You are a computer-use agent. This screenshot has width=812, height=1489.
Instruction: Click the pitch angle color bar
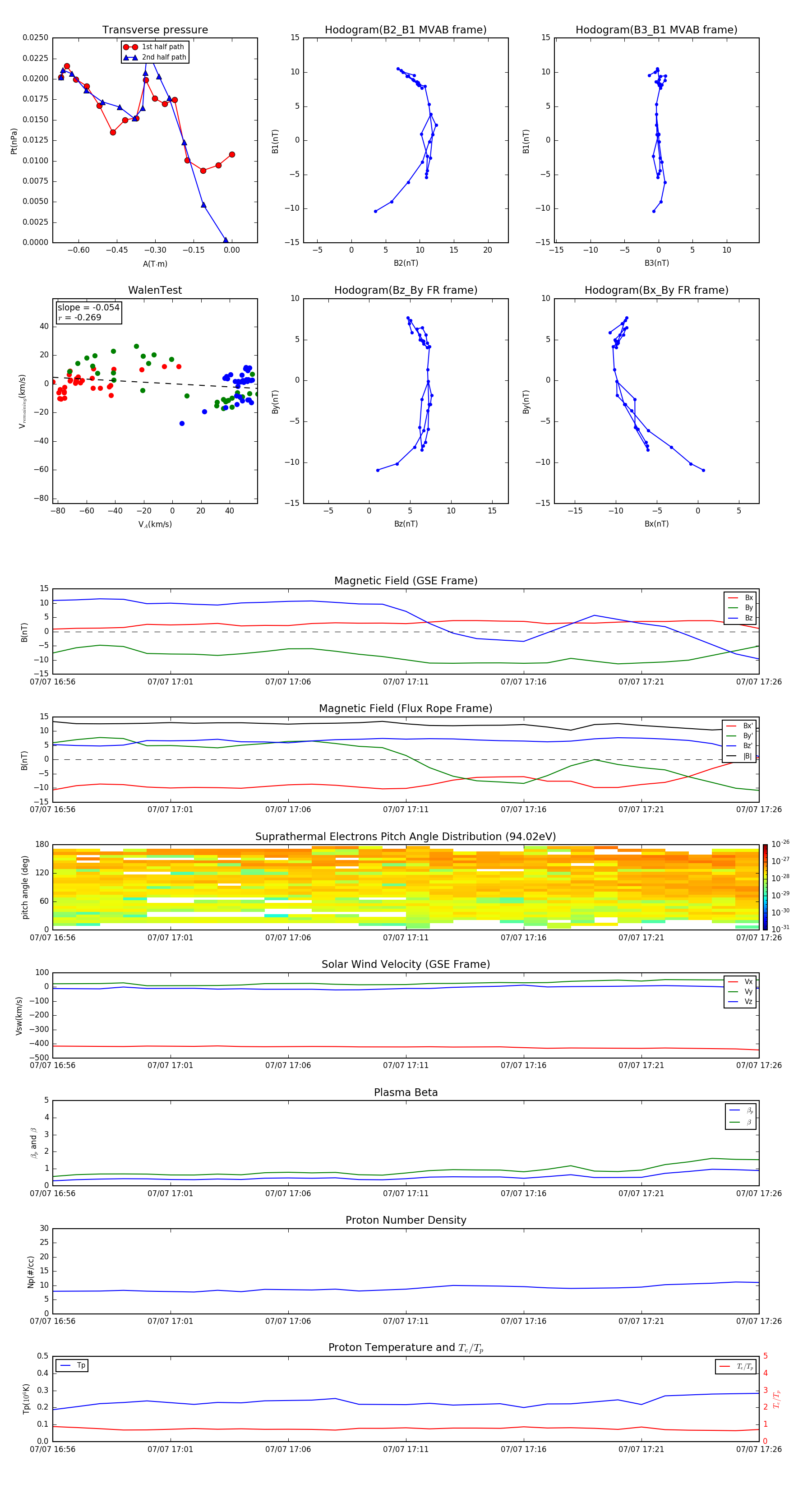coord(765,887)
